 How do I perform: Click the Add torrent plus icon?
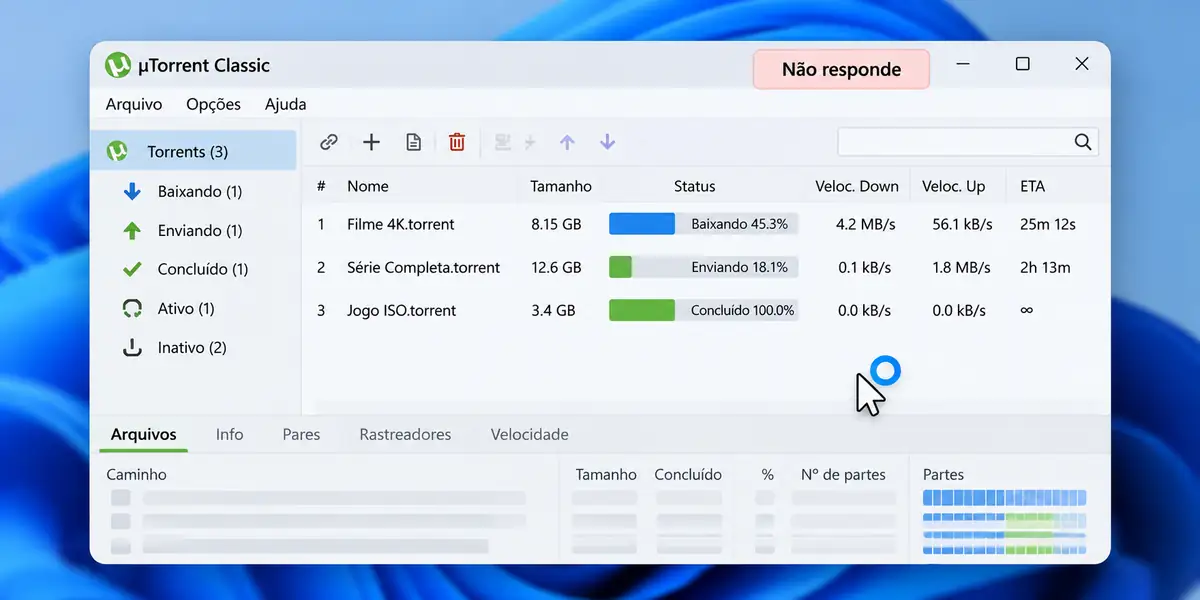tap(371, 142)
